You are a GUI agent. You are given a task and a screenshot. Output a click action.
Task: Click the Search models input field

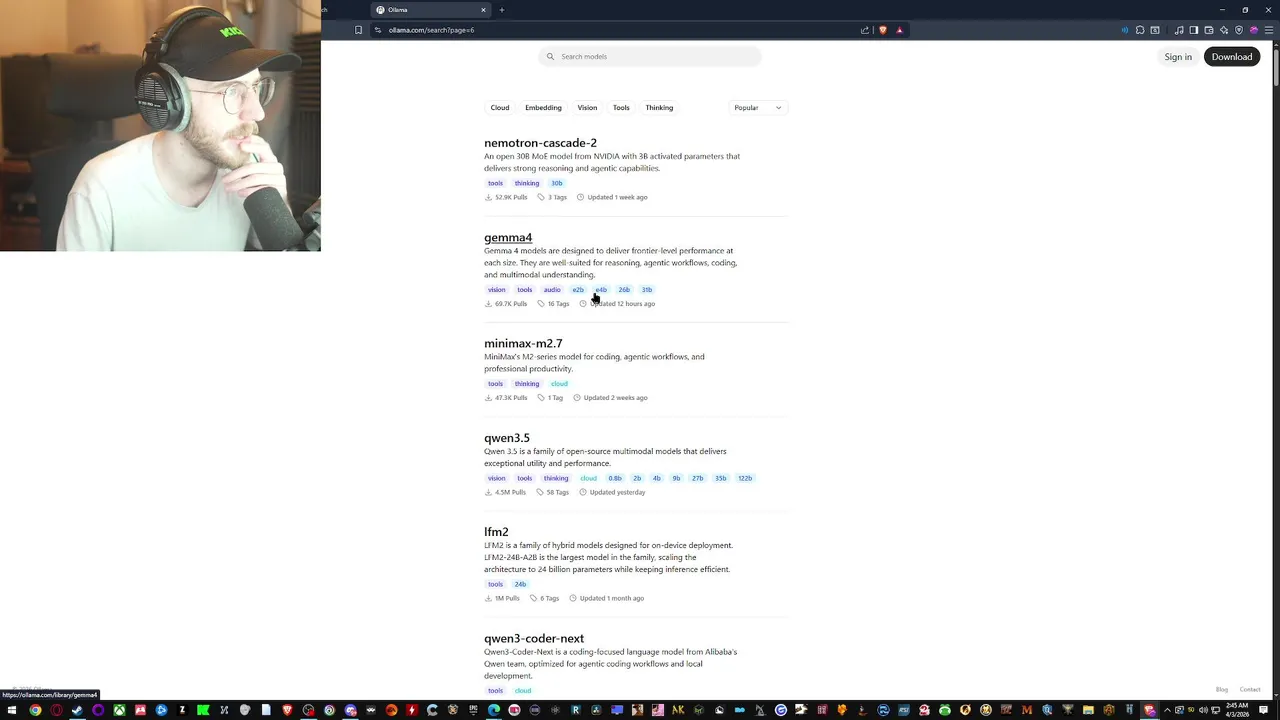(x=650, y=57)
